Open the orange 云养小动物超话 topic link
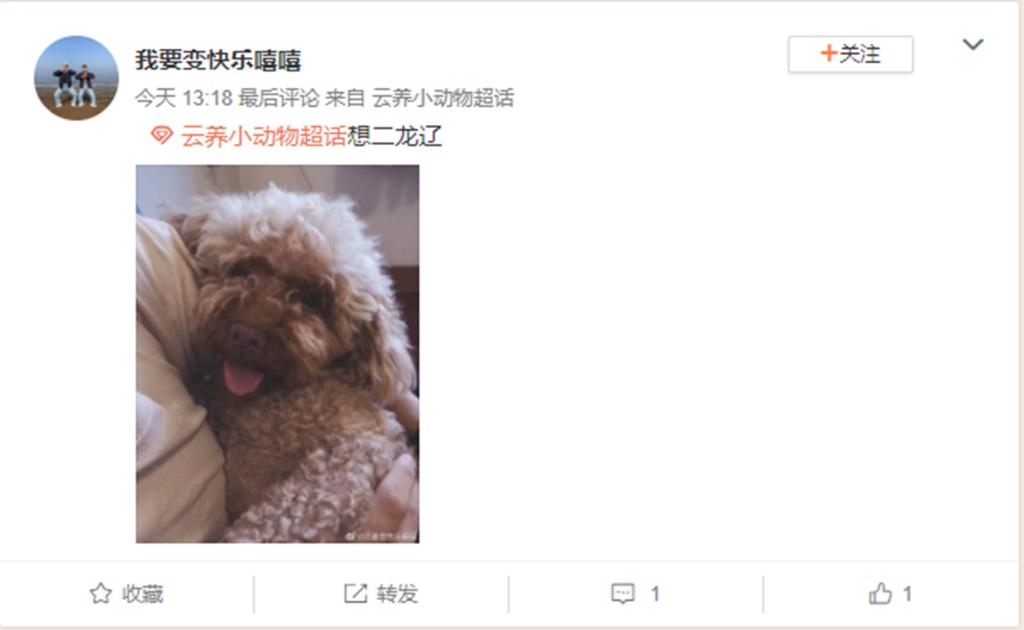 pos(263,136)
